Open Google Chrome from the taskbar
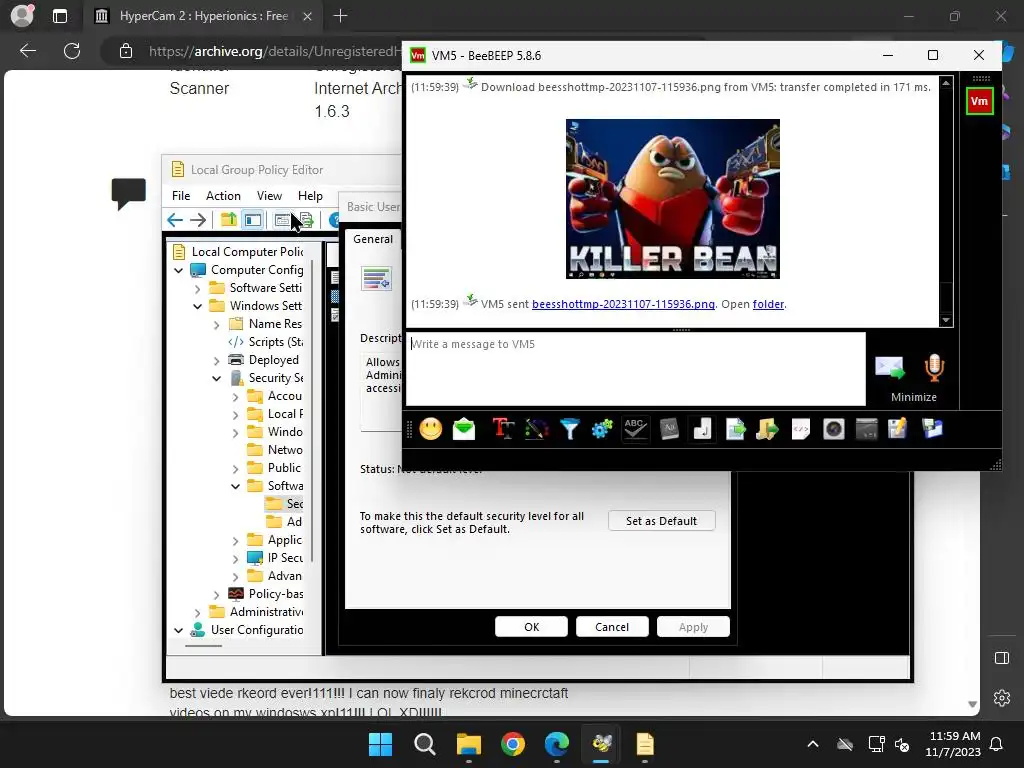Viewport: 1024px width, 768px height. 513,744
